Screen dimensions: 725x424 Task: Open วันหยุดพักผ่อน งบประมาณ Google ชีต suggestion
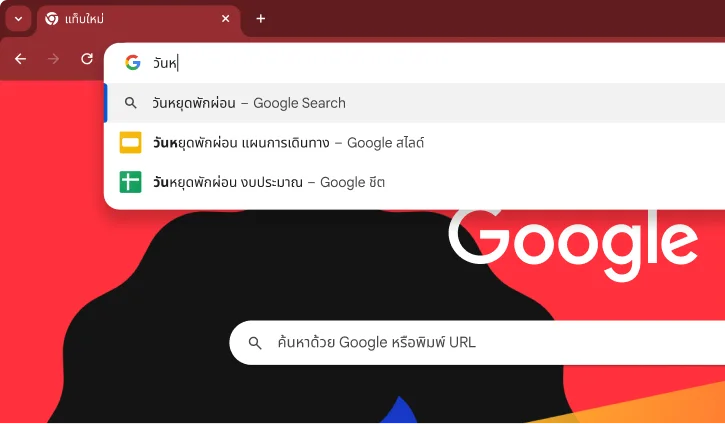coord(415,182)
